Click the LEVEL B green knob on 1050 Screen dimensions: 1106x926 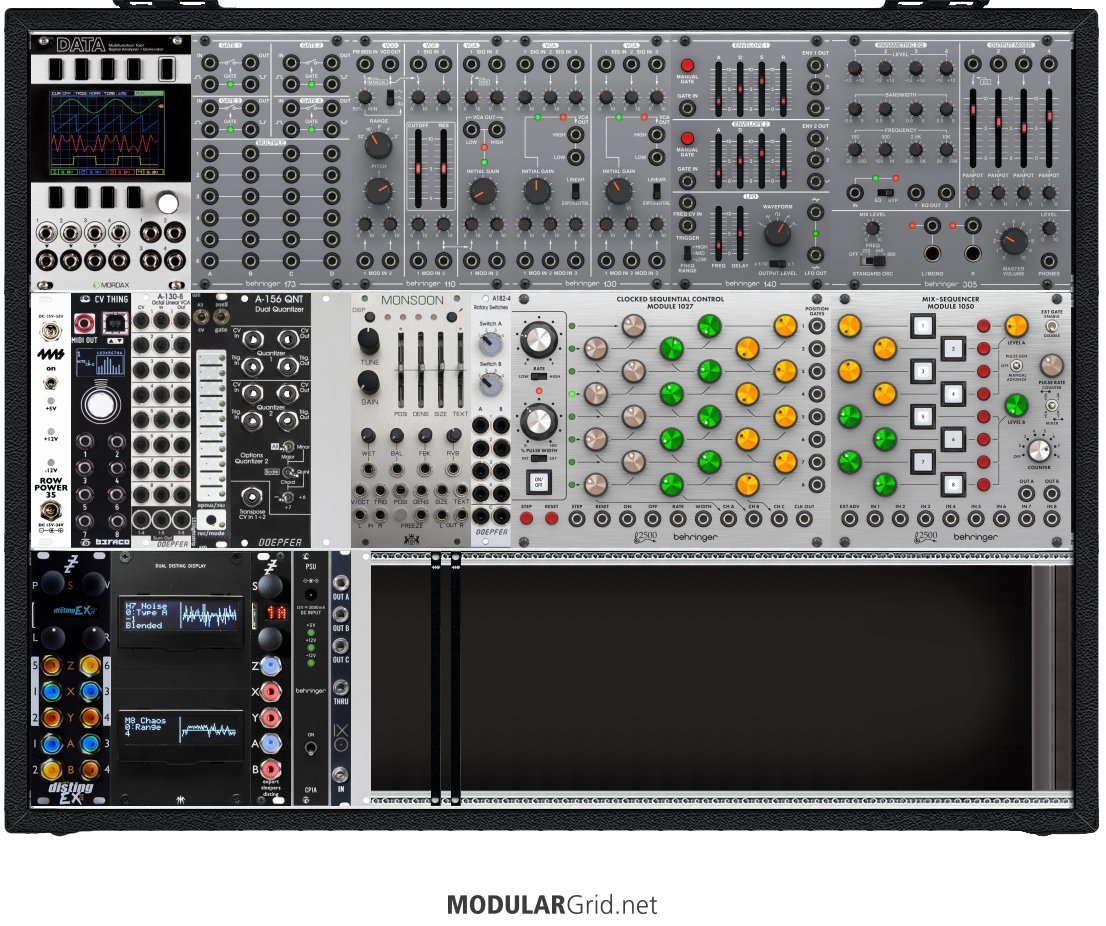[x=1016, y=406]
